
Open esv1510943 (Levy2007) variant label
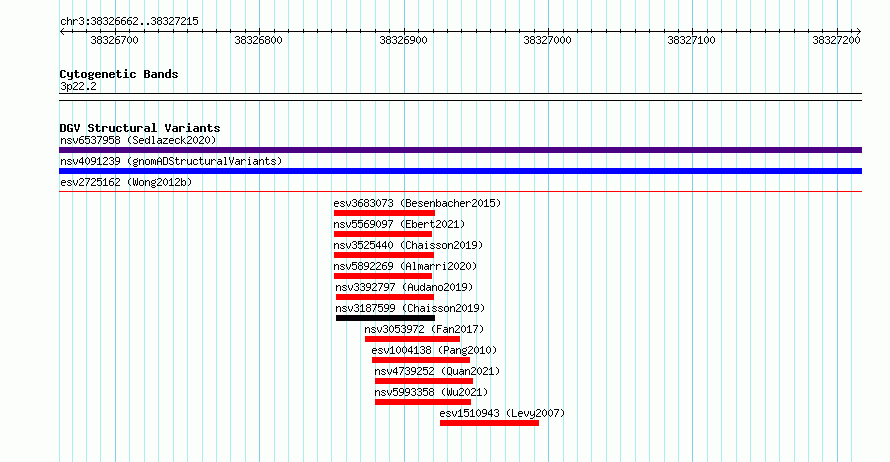[x=502, y=413]
